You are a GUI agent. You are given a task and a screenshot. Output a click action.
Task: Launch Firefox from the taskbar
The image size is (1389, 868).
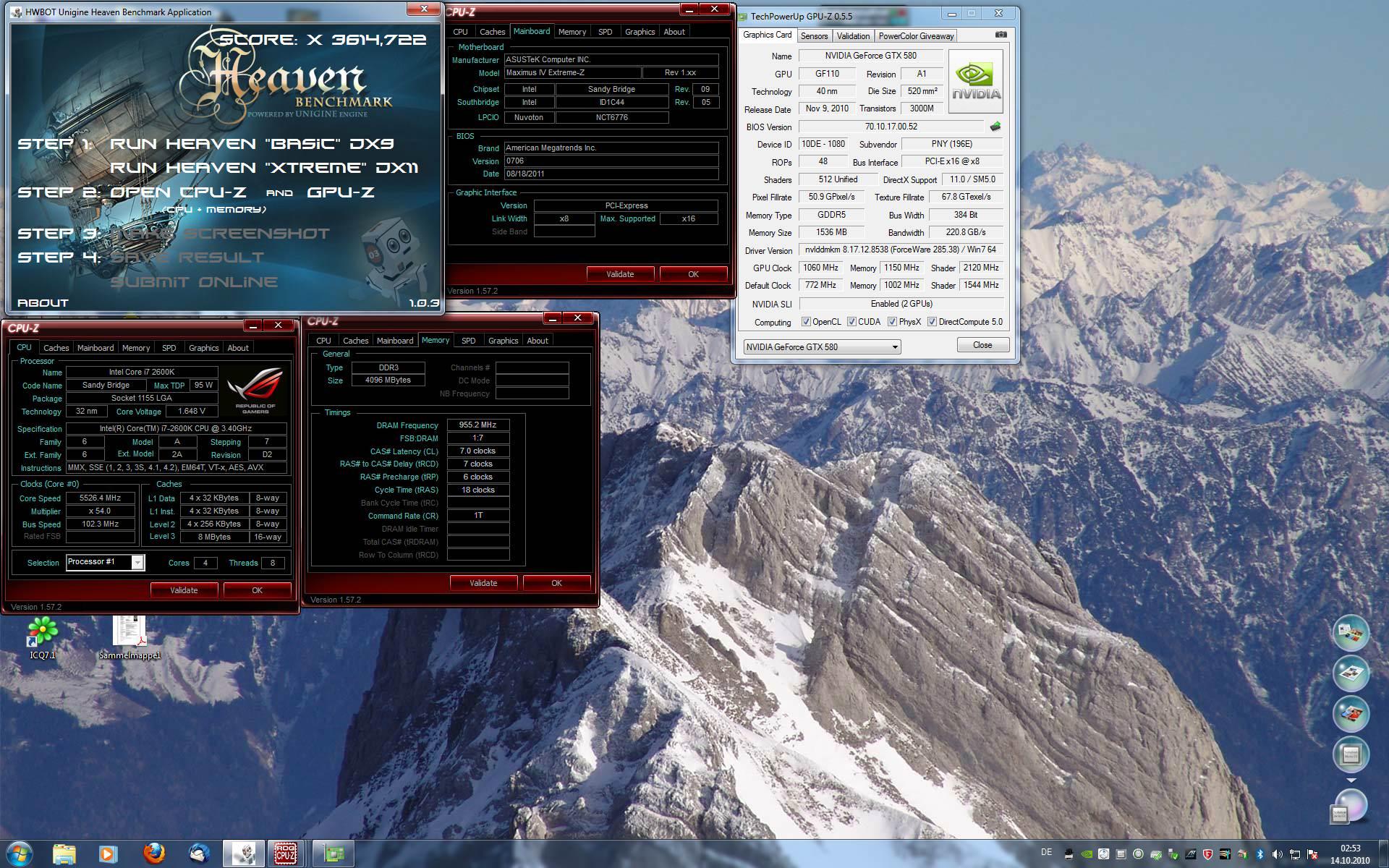click(153, 854)
